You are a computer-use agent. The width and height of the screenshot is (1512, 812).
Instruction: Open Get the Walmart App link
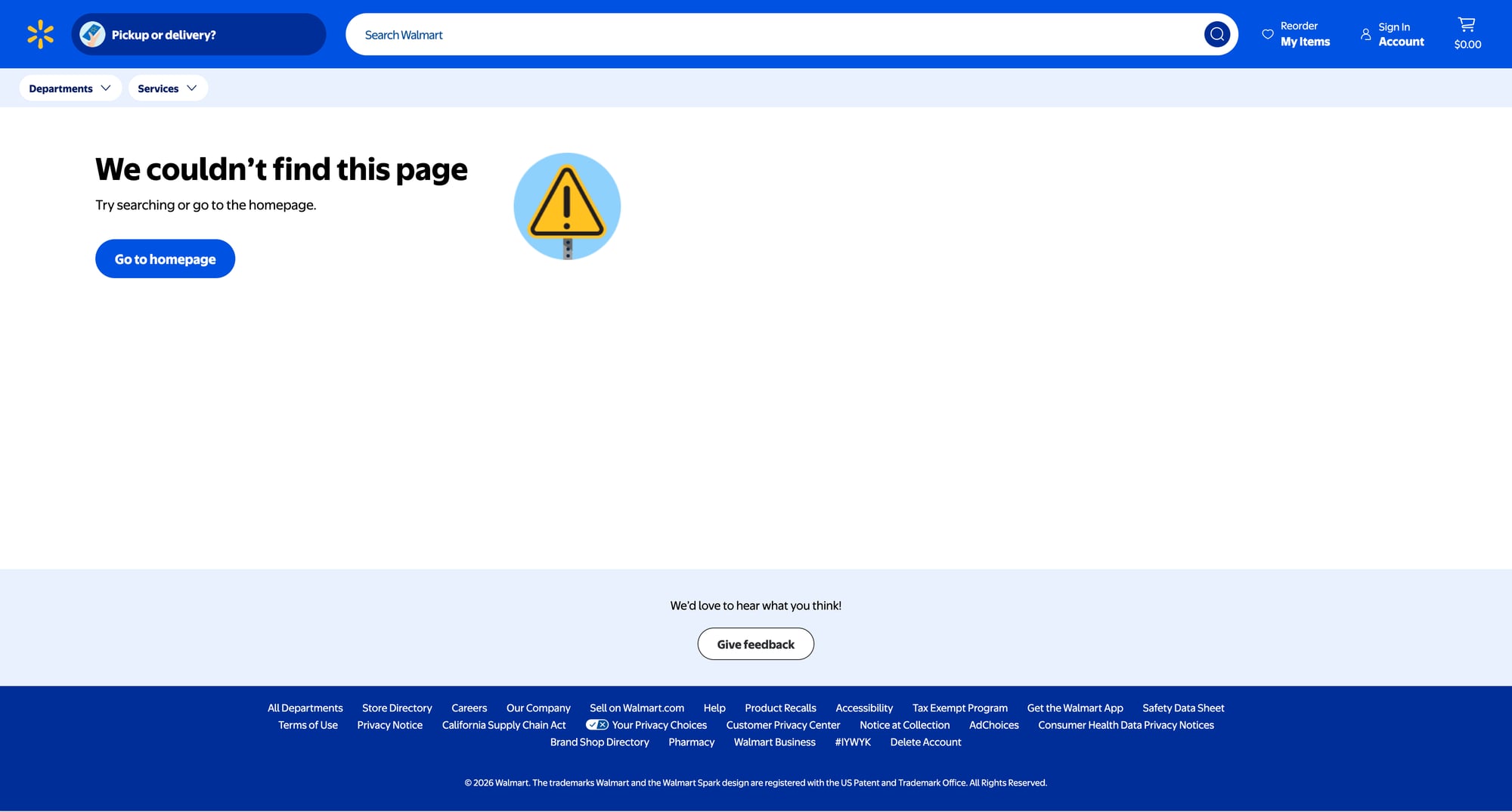coord(1074,708)
